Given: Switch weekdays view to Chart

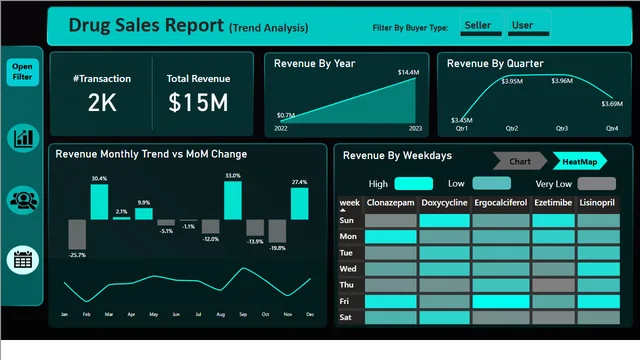Looking at the screenshot, I should 520,161.
